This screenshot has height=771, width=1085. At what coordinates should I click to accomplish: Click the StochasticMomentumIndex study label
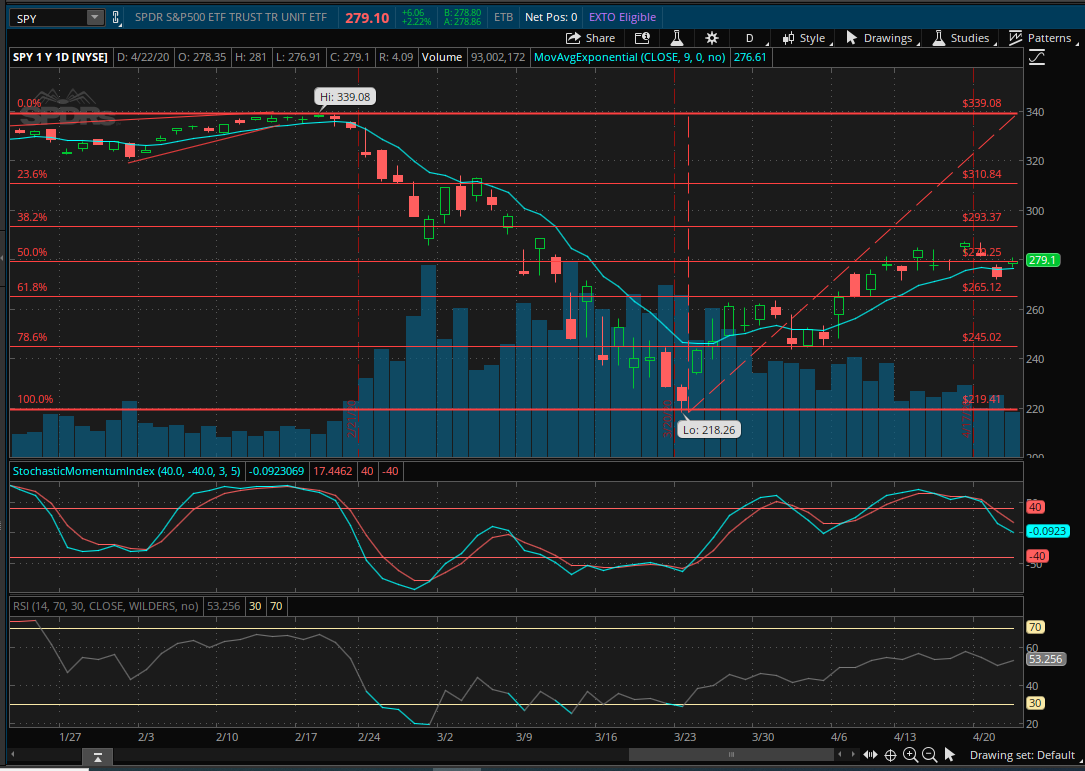[127, 471]
